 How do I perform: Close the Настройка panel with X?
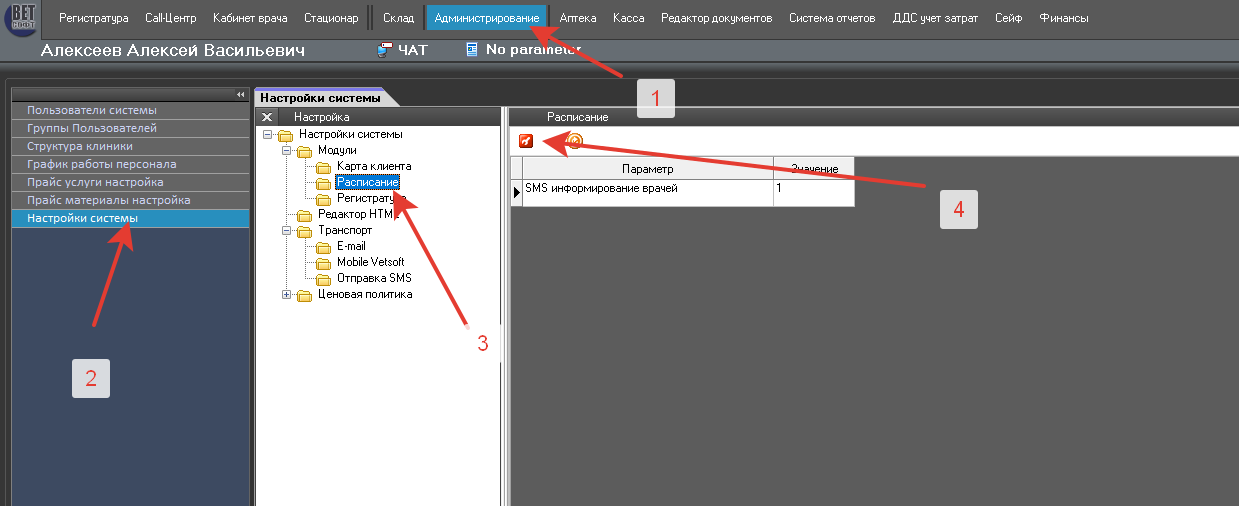tap(266, 118)
